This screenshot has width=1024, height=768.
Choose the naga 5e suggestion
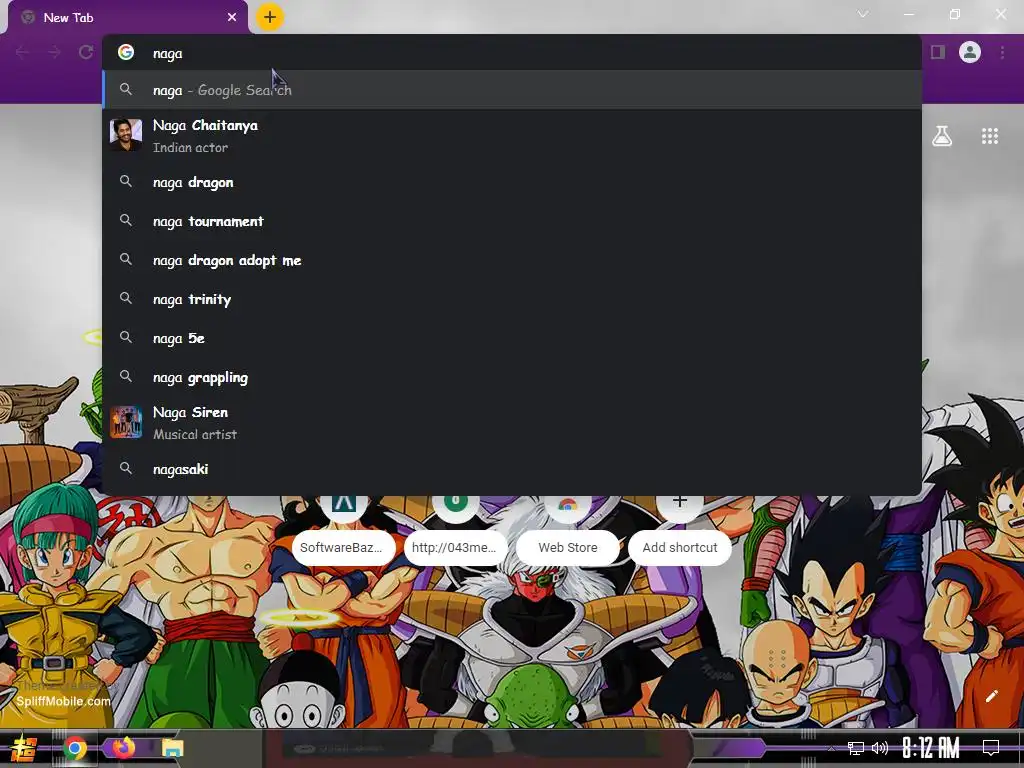click(x=512, y=338)
